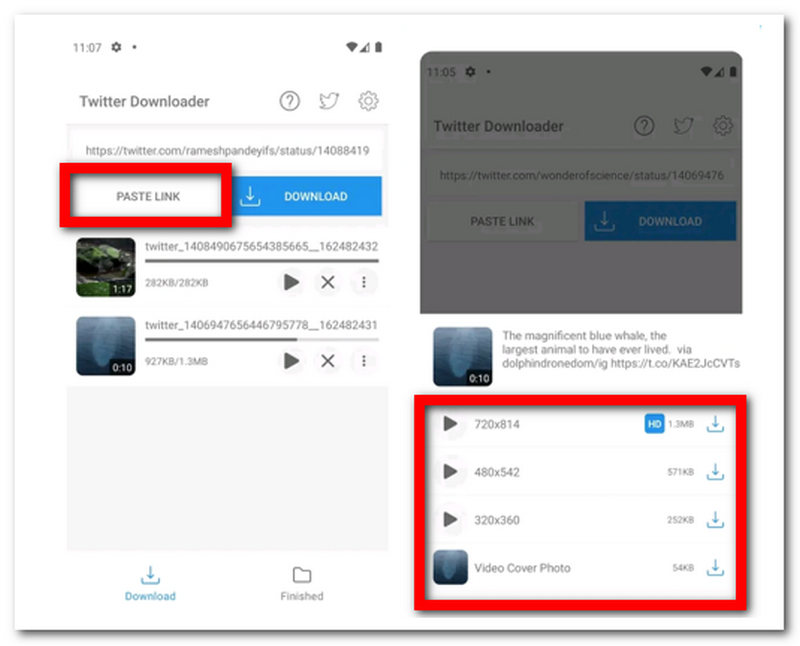Click the HD badge on 720x814 row
This screenshot has width=800, height=646.
click(x=654, y=424)
